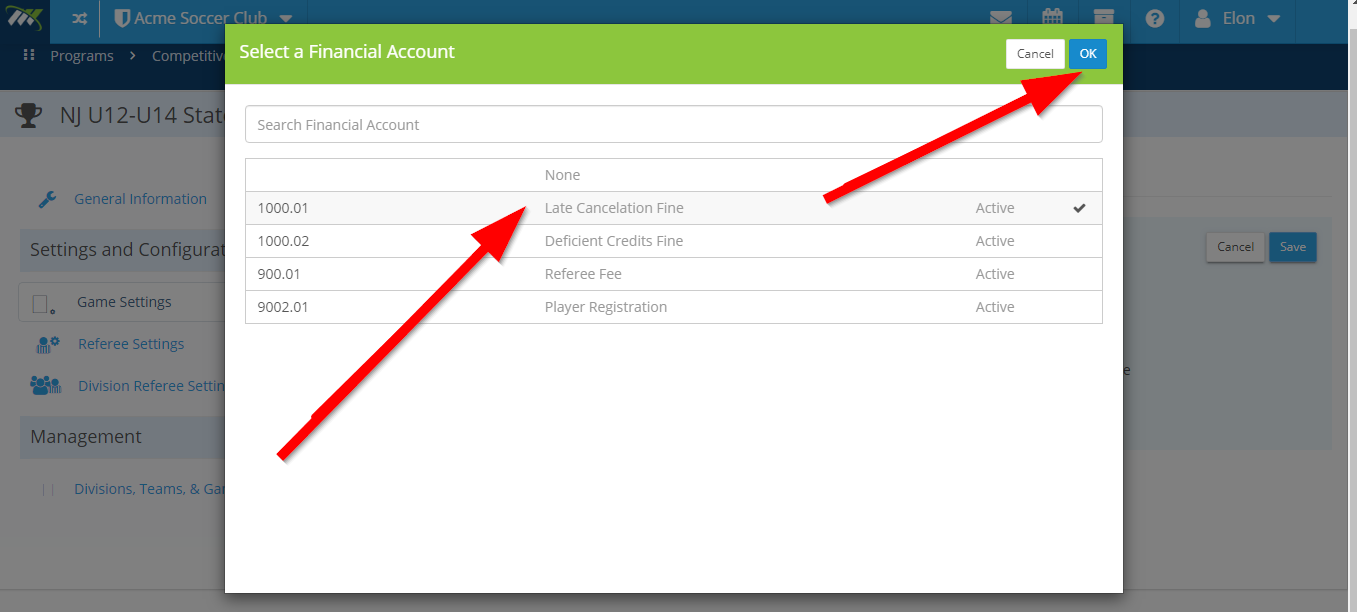Click Active status of Referee Fee row

click(995, 274)
